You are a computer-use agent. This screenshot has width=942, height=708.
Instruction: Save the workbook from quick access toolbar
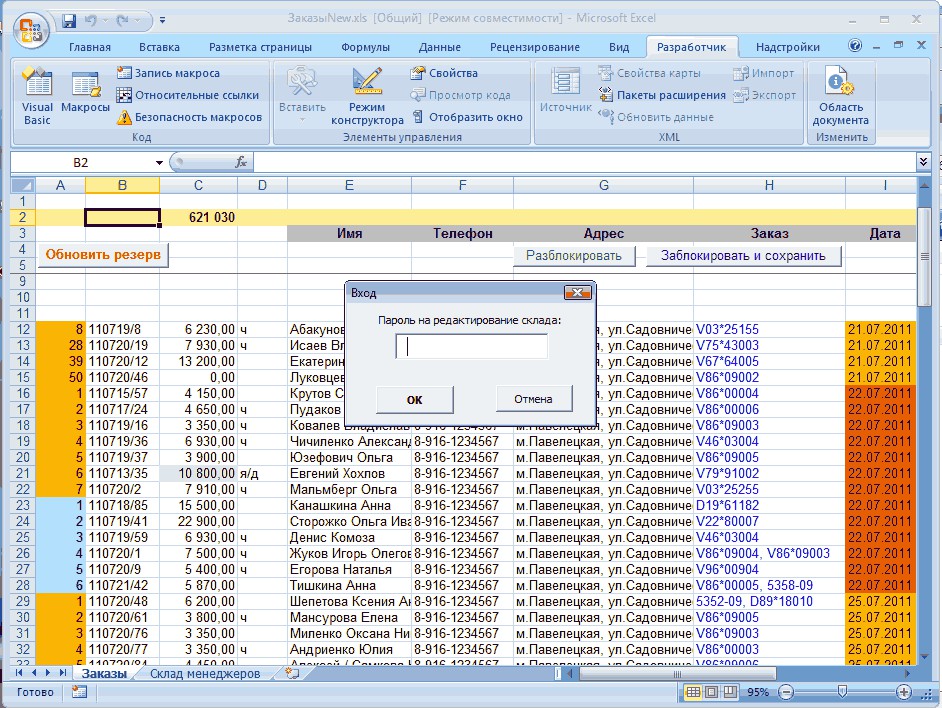(x=69, y=21)
